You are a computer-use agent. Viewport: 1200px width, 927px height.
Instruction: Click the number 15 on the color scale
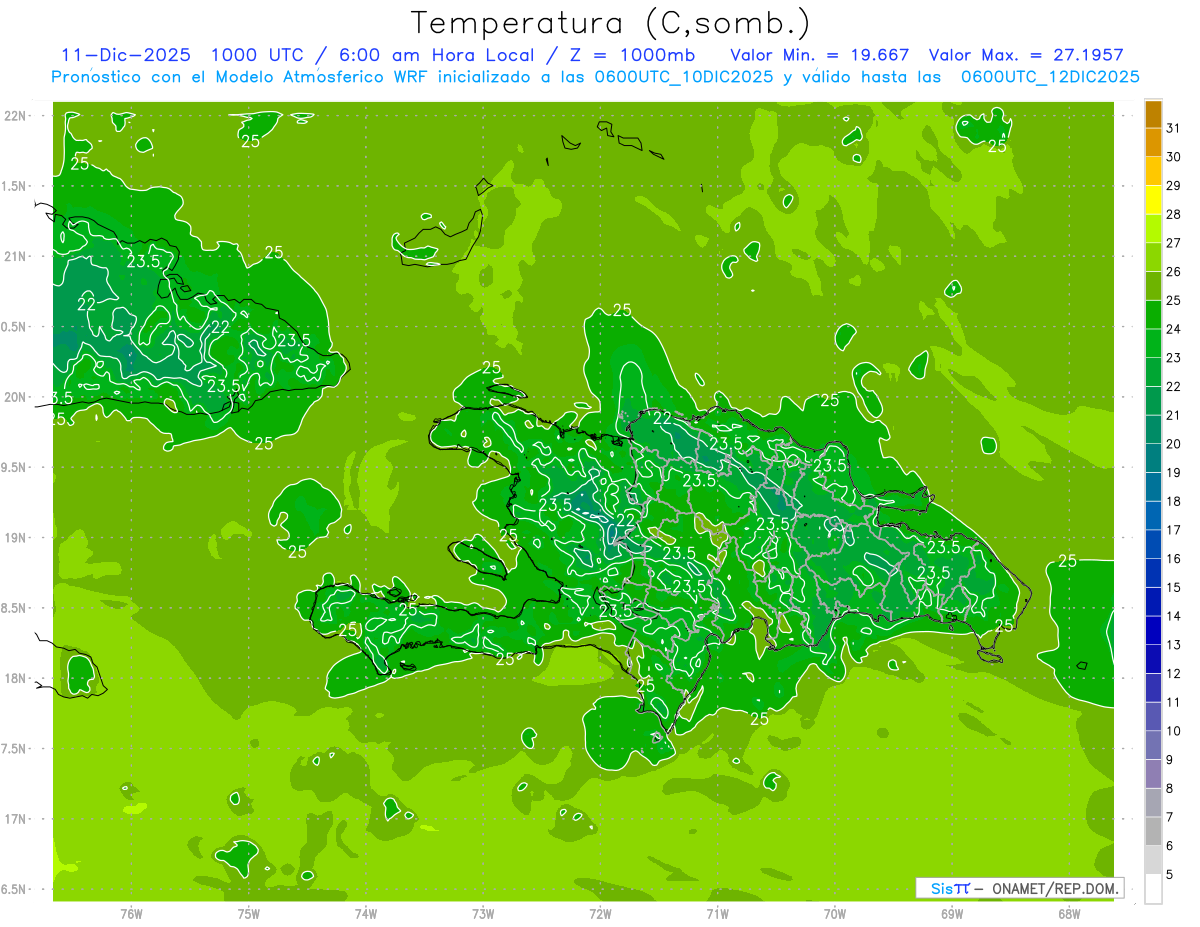click(x=1173, y=587)
